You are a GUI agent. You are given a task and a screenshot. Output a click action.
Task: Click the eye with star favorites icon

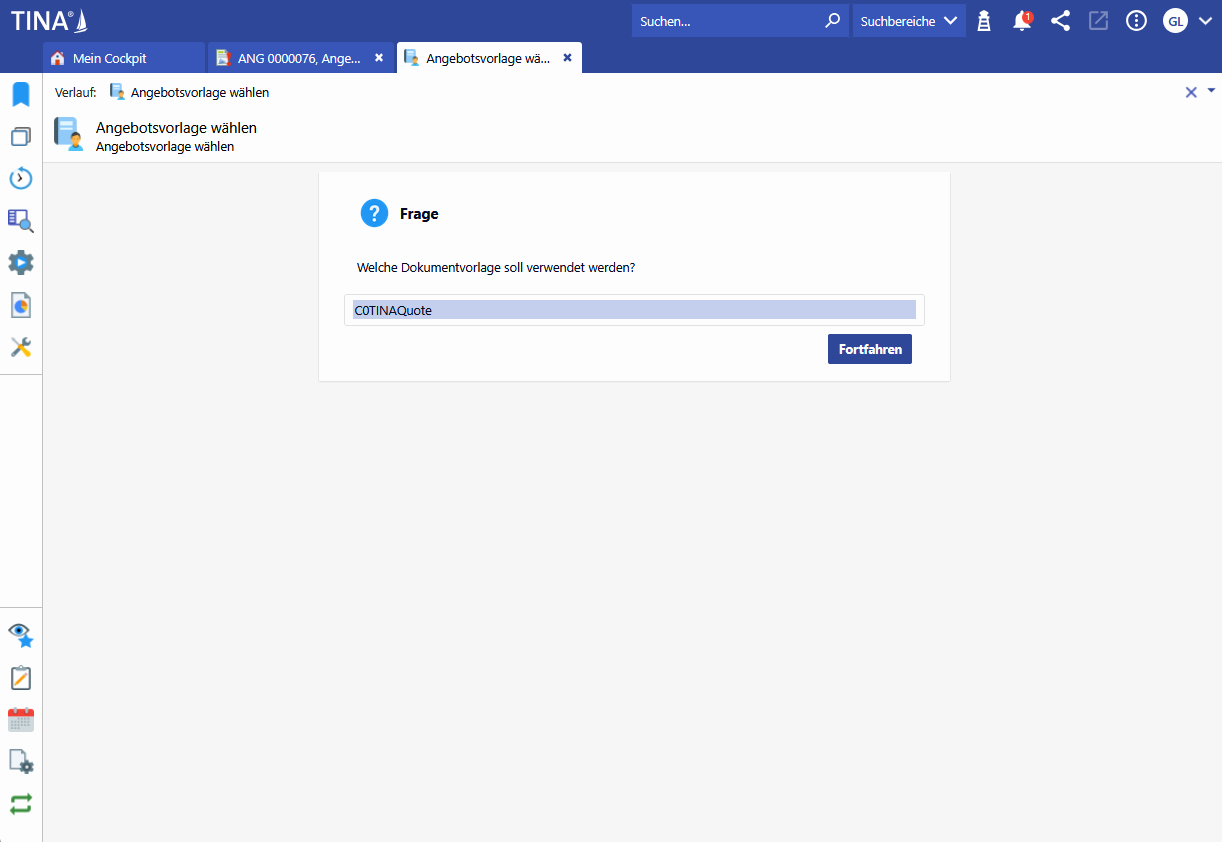click(x=21, y=635)
